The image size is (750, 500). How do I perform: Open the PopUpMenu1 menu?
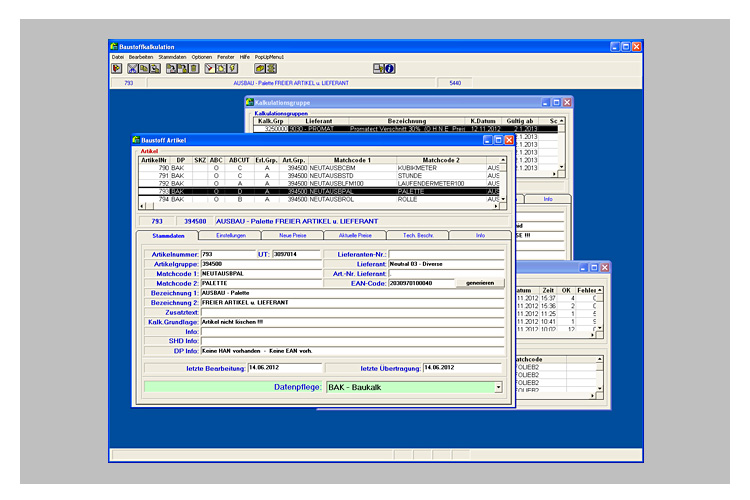[x=269, y=57]
